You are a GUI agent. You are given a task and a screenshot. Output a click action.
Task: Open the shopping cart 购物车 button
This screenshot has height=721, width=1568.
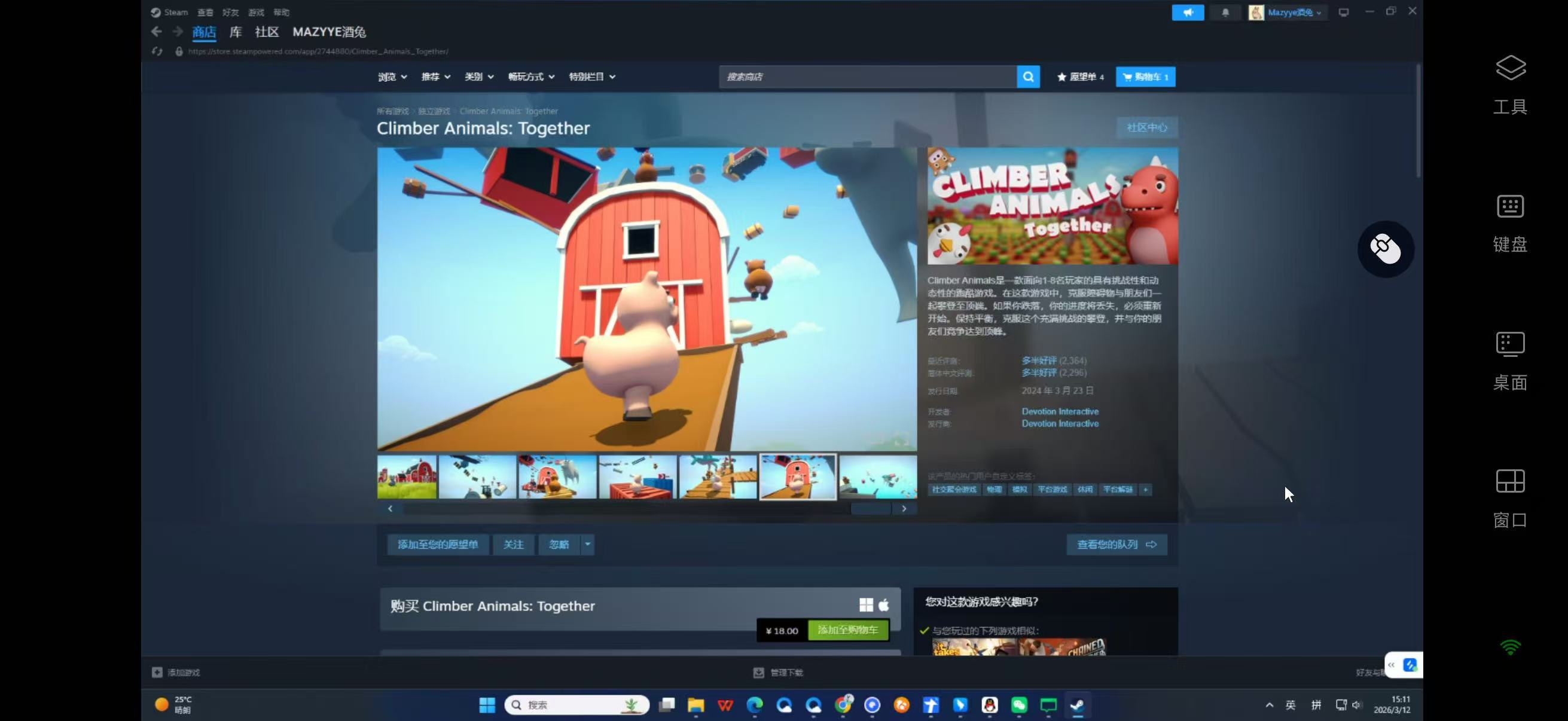tap(1145, 77)
